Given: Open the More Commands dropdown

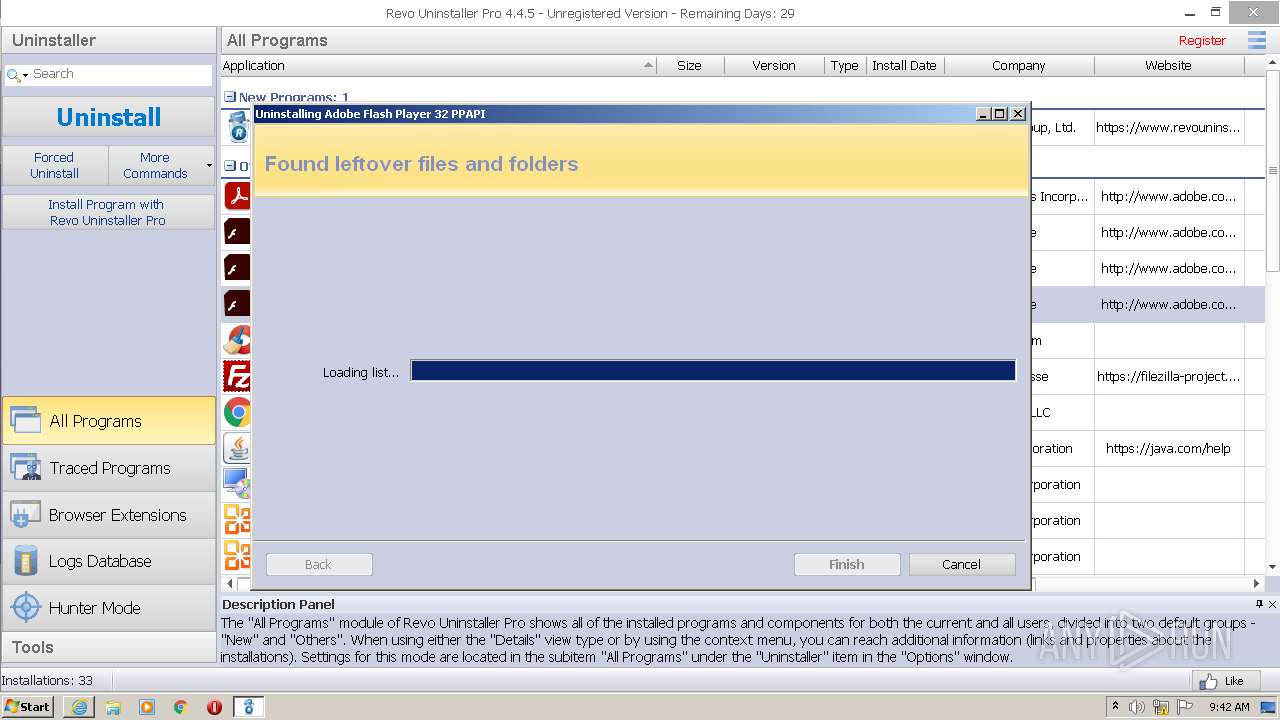Looking at the screenshot, I should [161, 165].
